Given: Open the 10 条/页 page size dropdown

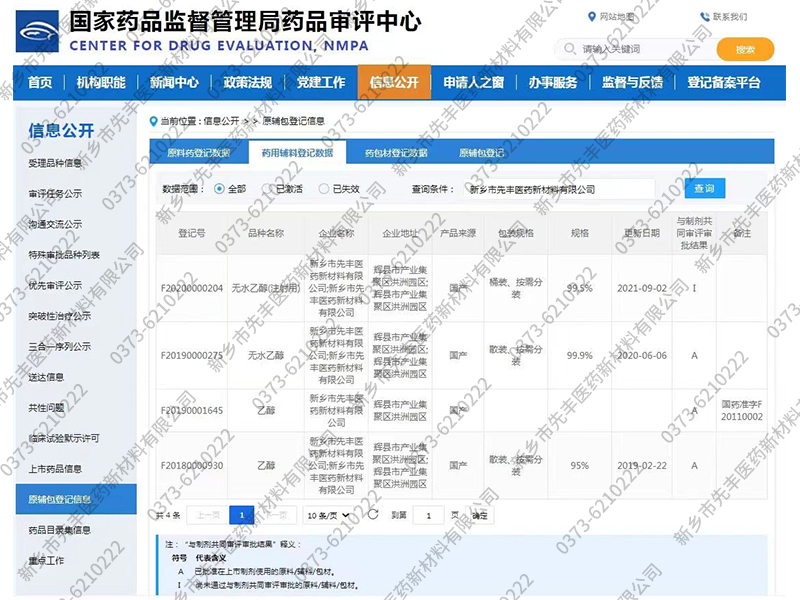Looking at the screenshot, I should coord(329,515).
